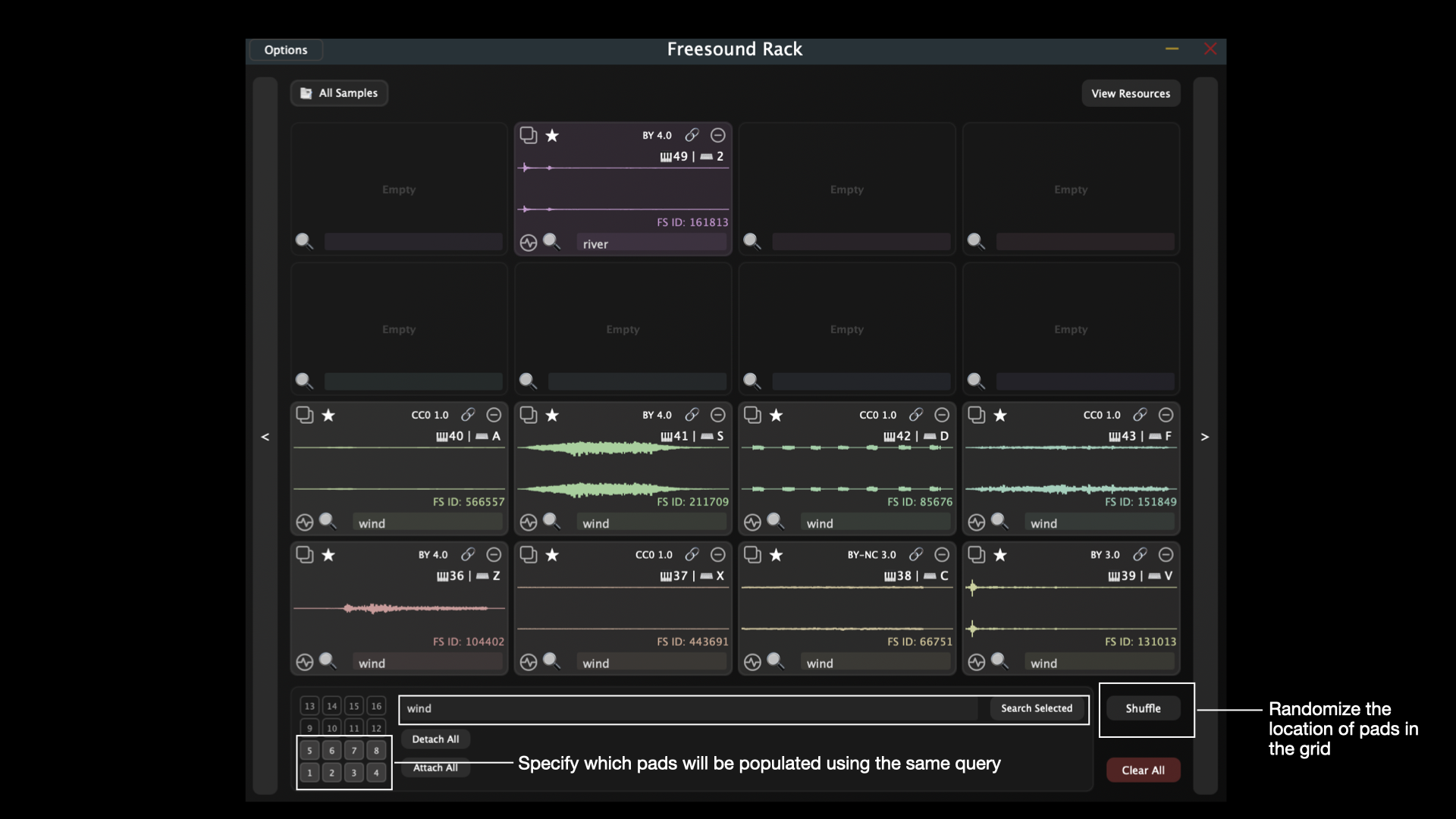Screen dimensions: 1456x819
Task: Toggle pad 2 in the pad selector
Action: tap(331, 773)
